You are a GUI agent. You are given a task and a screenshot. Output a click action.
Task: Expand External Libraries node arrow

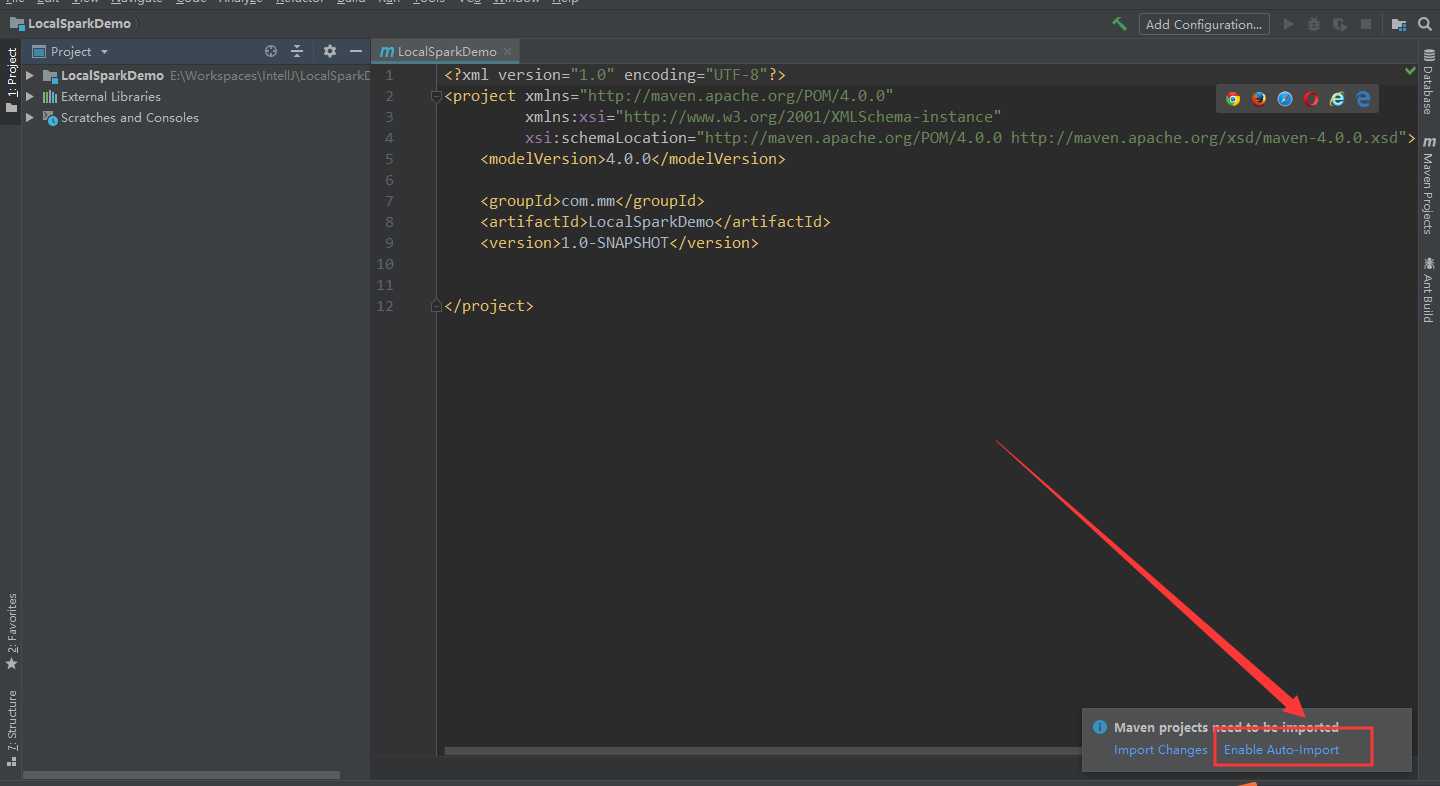(30, 96)
